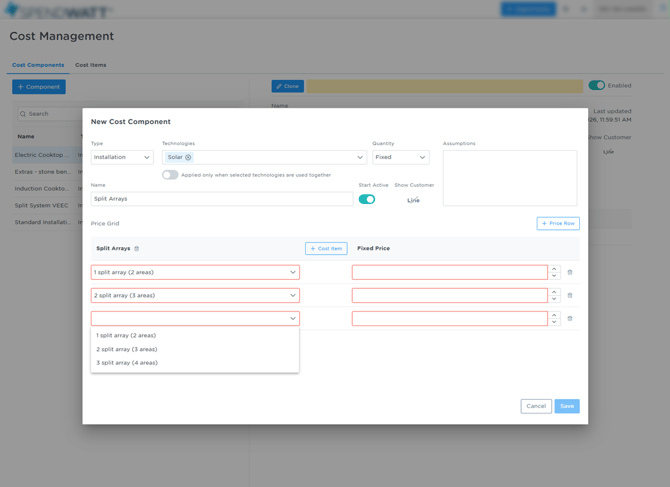670x487 pixels.
Task: Remove the Solar technology tag
Action: [188, 157]
